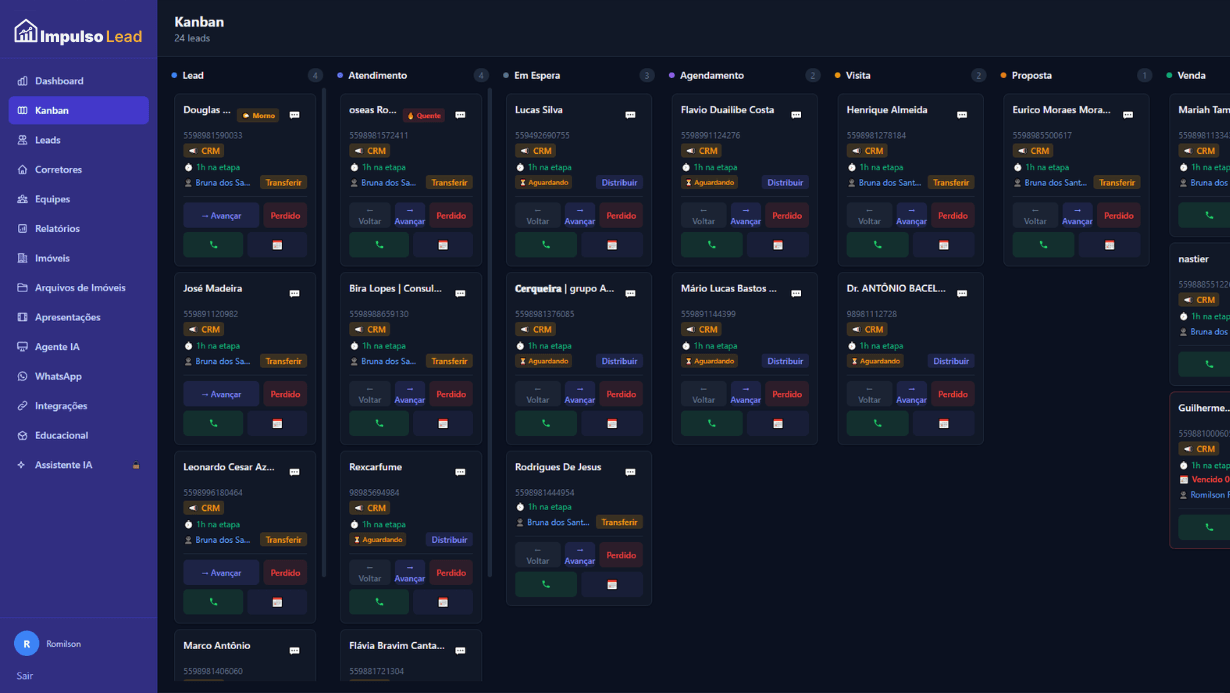
Task: Call Lucas Silva using phone button
Action: 546,244
